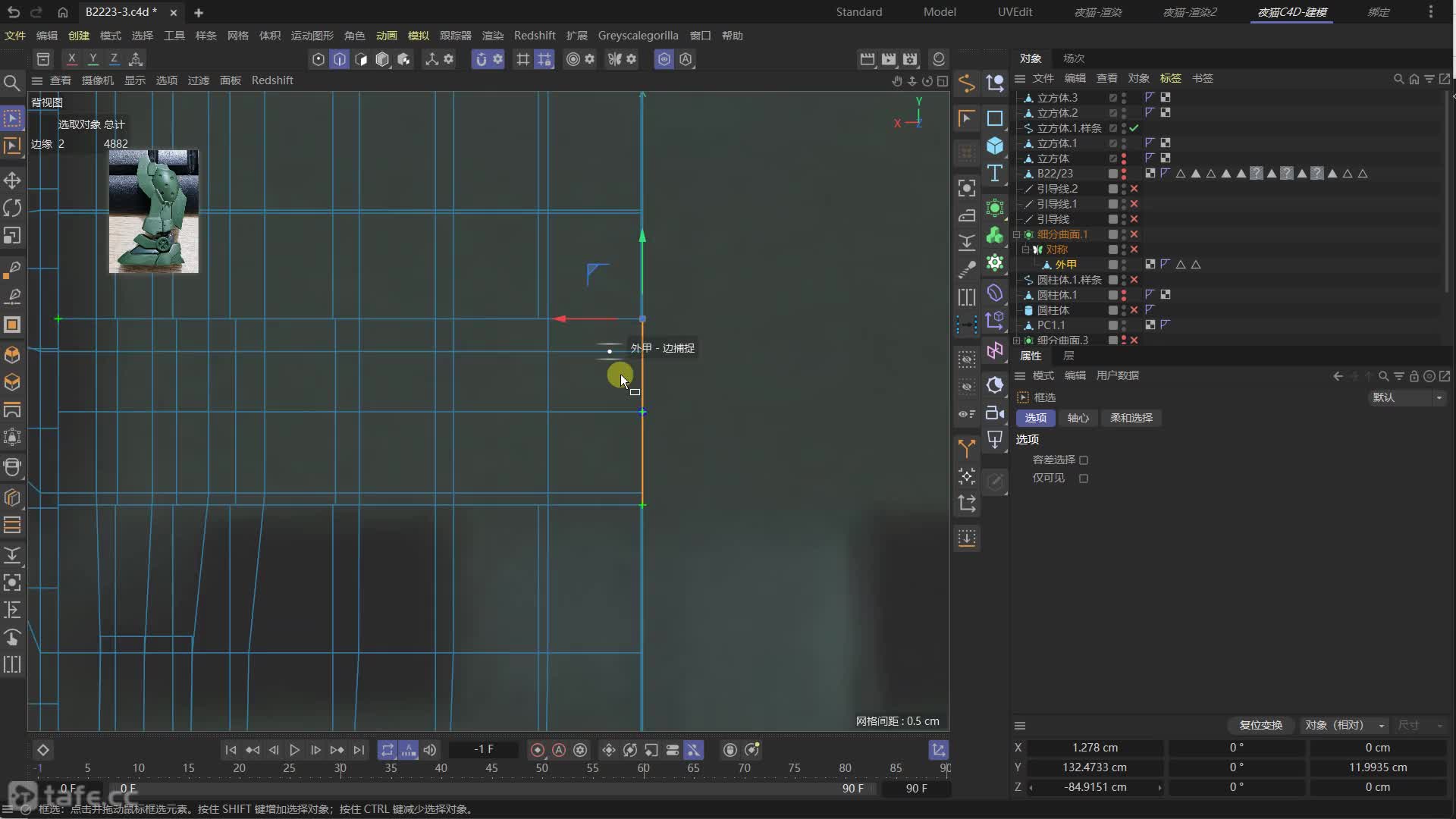Open the 默认 preset dropdown
This screenshot has width=1456, height=819.
pos(1407,397)
